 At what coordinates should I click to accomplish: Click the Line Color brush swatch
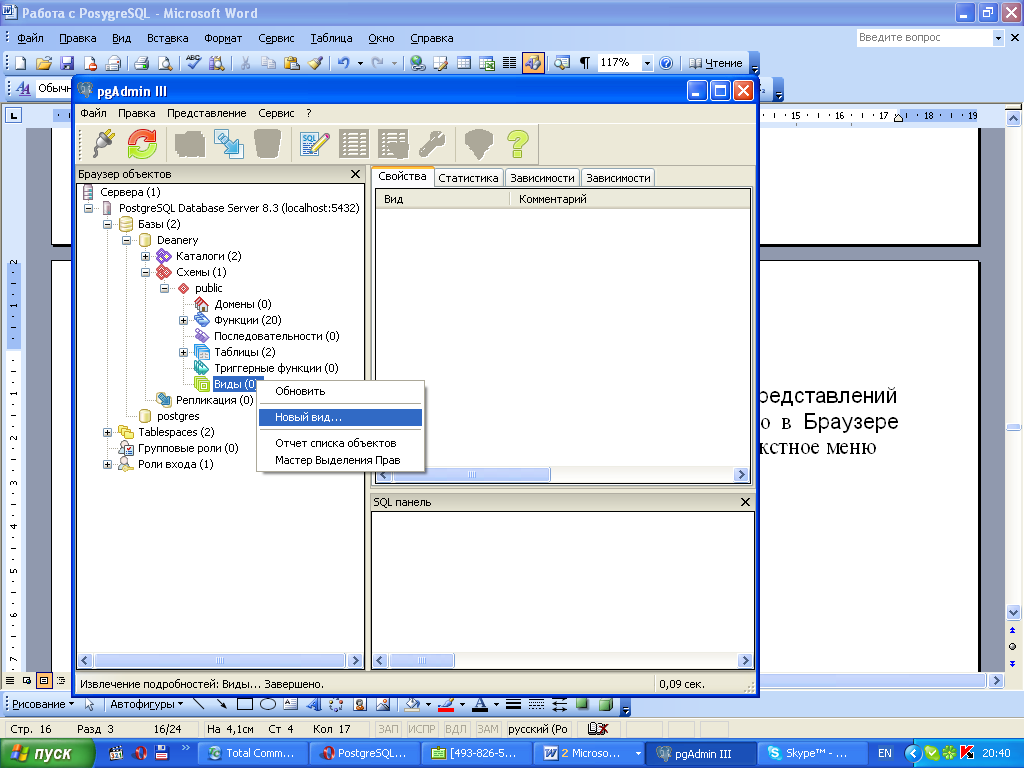(447, 704)
